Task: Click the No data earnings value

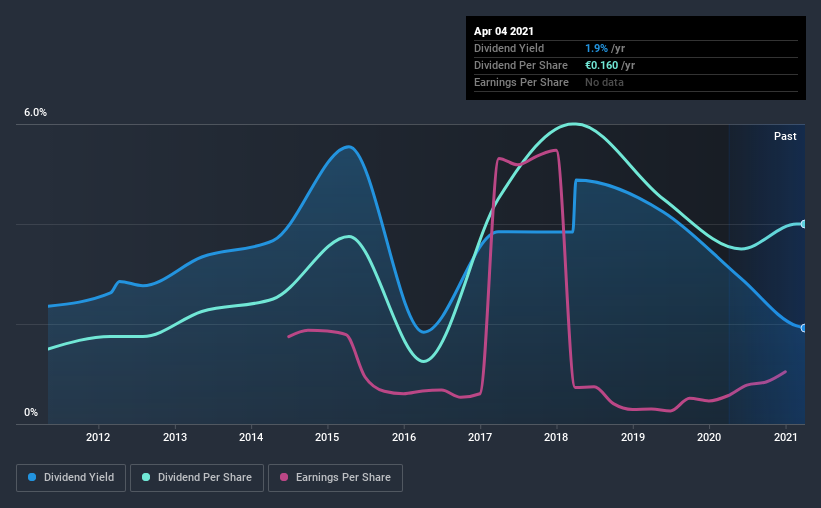Action: [x=604, y=82]
